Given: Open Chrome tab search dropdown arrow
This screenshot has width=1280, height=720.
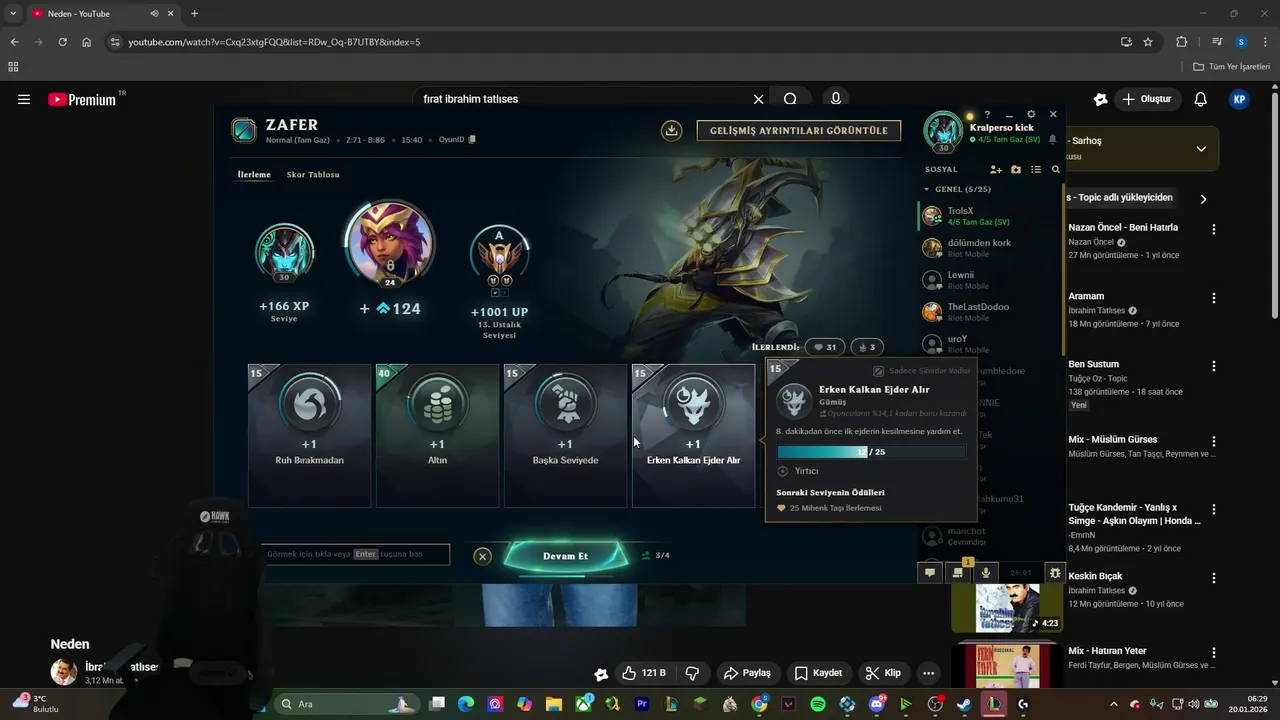Looking at the screenshot, I should pyautogui.click(x=13, y=14).
